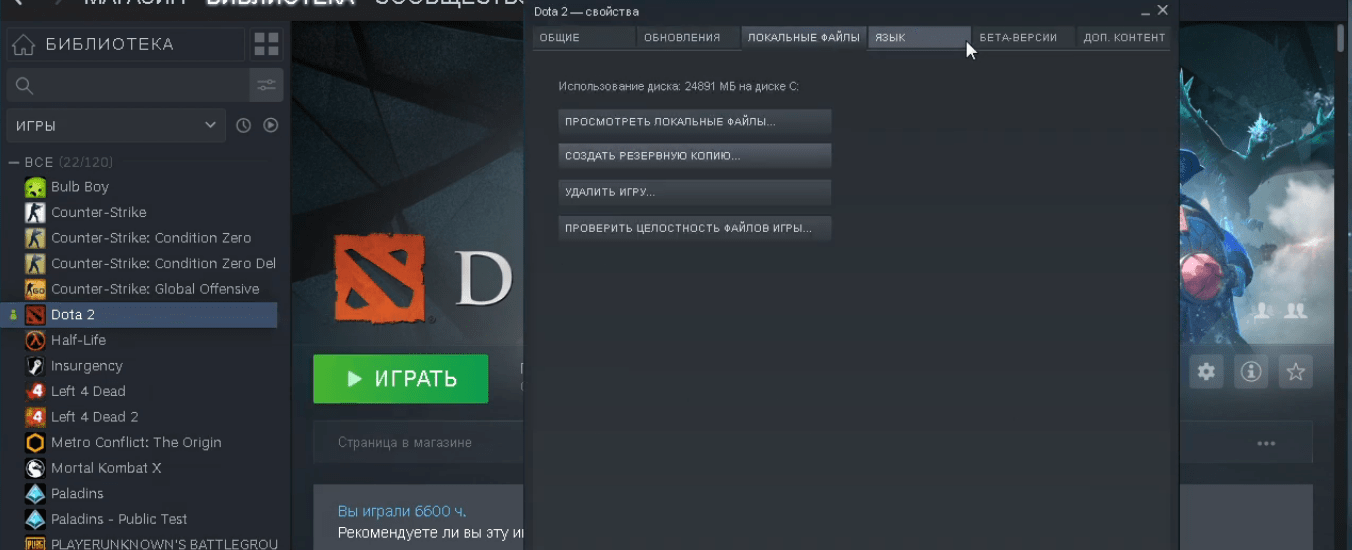Click Counter-Strike: Global Offensive icon
The image size is (1352, 550).
pyautogui.click(x=35, y=289)
